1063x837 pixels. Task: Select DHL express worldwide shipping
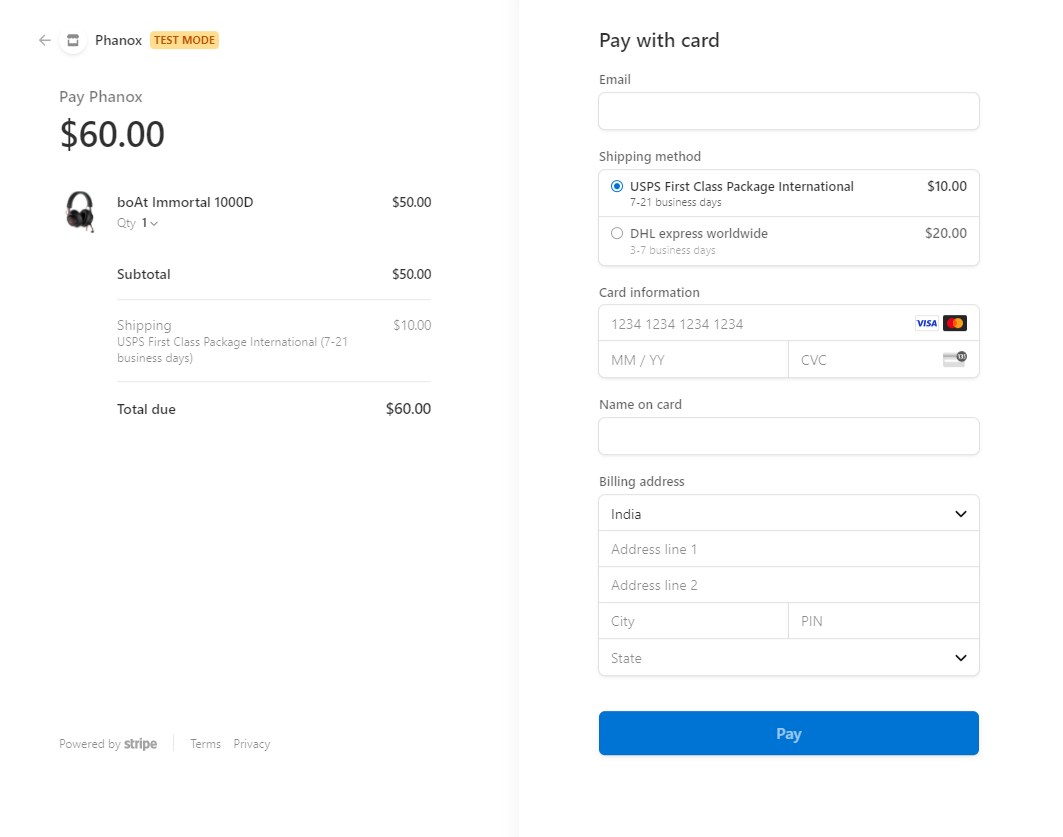point(617,233)
